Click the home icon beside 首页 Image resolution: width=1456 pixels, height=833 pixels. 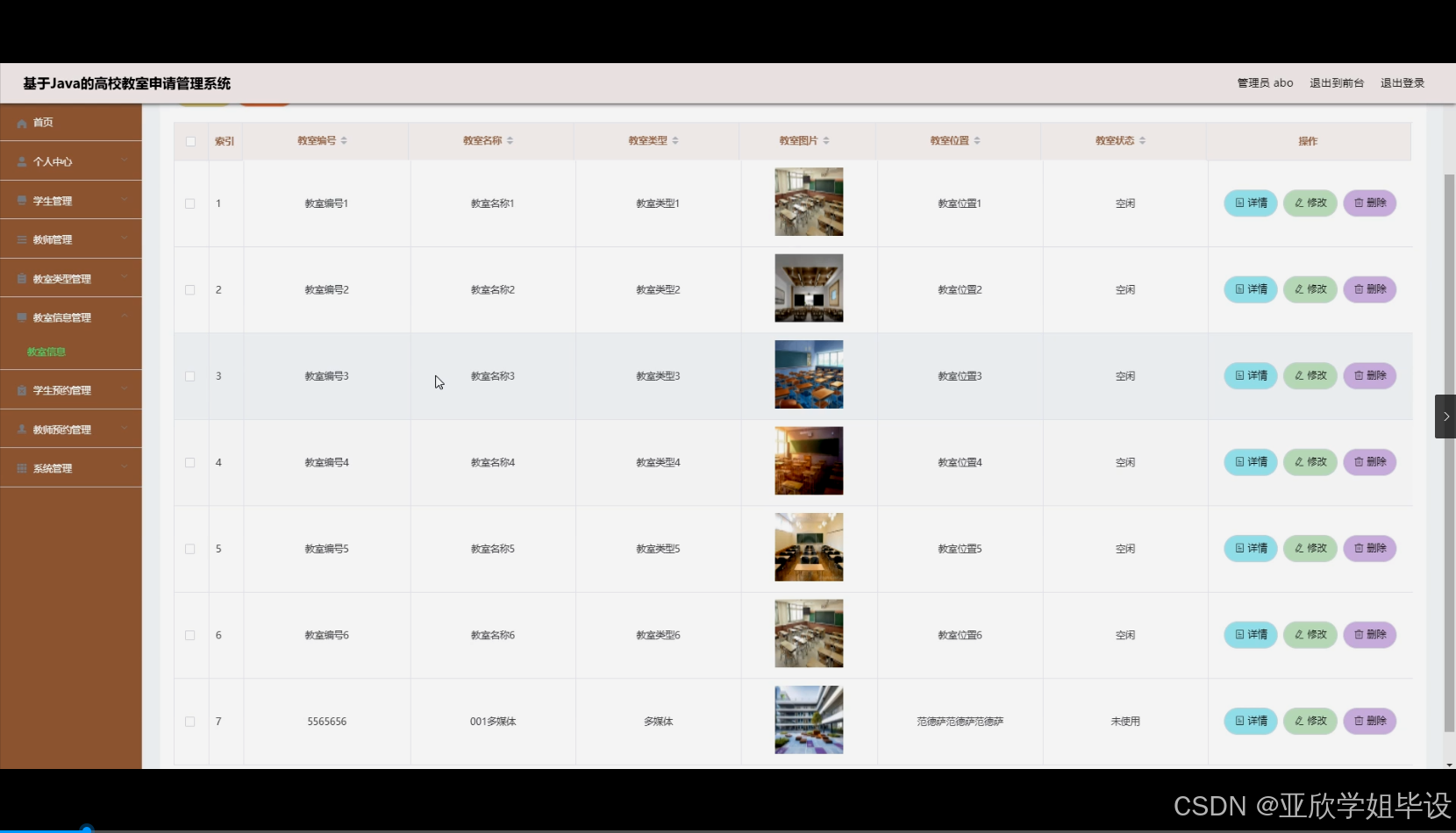pos(22,124)
